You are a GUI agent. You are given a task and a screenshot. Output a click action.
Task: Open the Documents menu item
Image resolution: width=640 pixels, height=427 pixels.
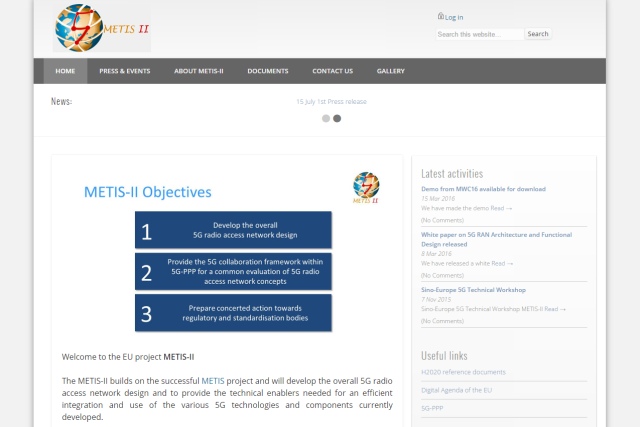268,71
